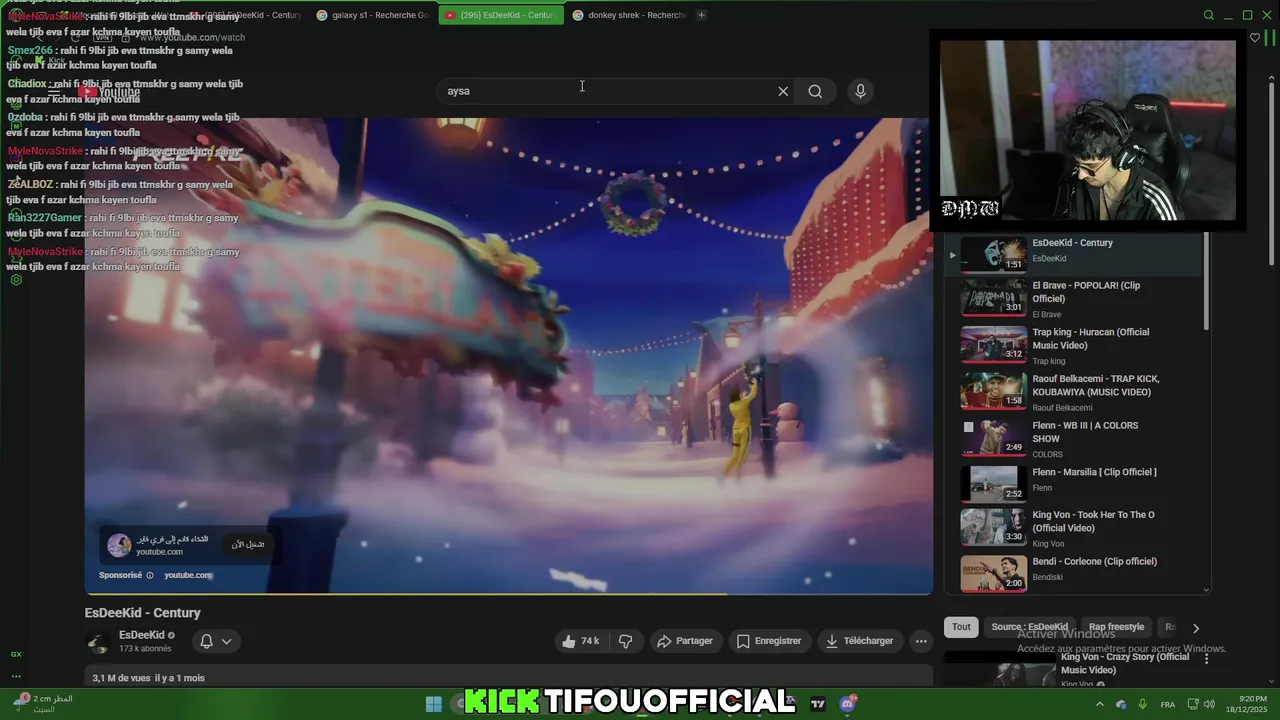Switch to the donkey shrek - Recherche tab
This screenshot has width=1280, height=720.
629,15
